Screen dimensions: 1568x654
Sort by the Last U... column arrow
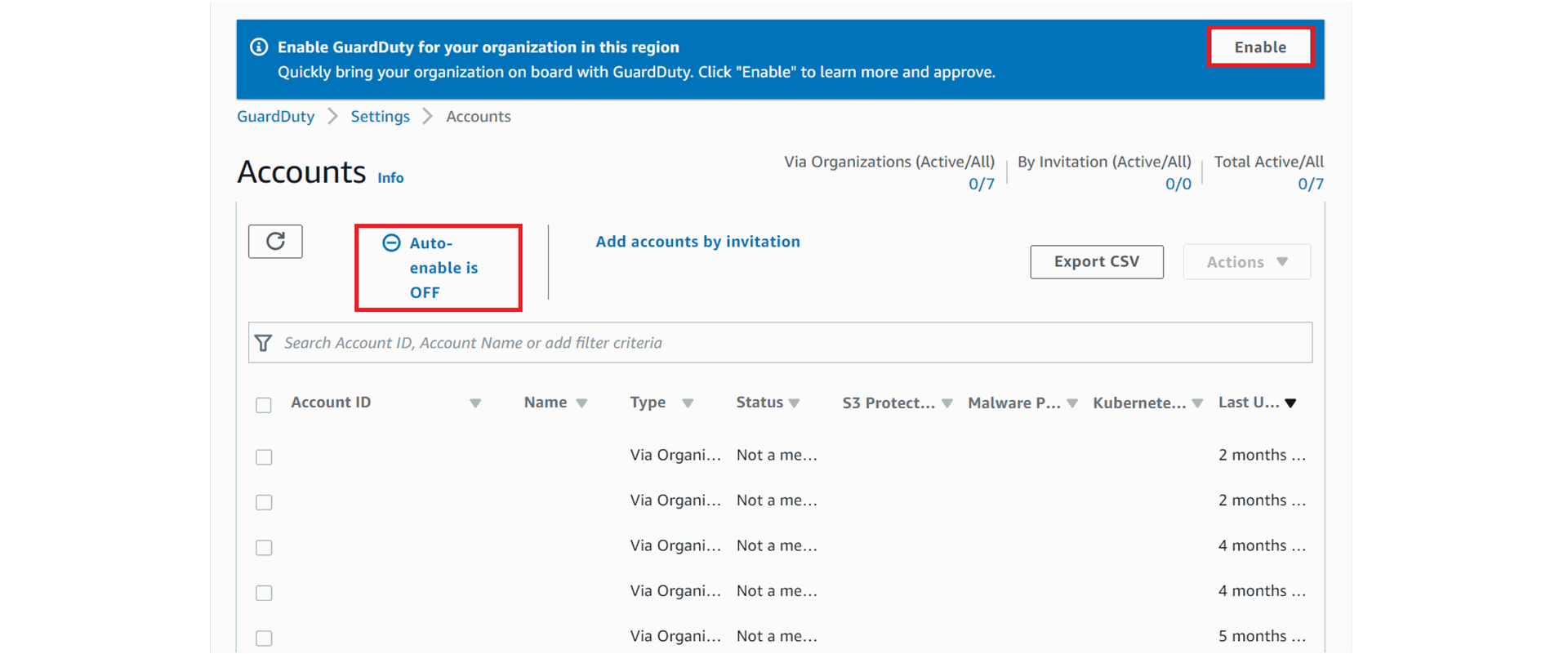pyautogui.click(x=1290, y=403)
